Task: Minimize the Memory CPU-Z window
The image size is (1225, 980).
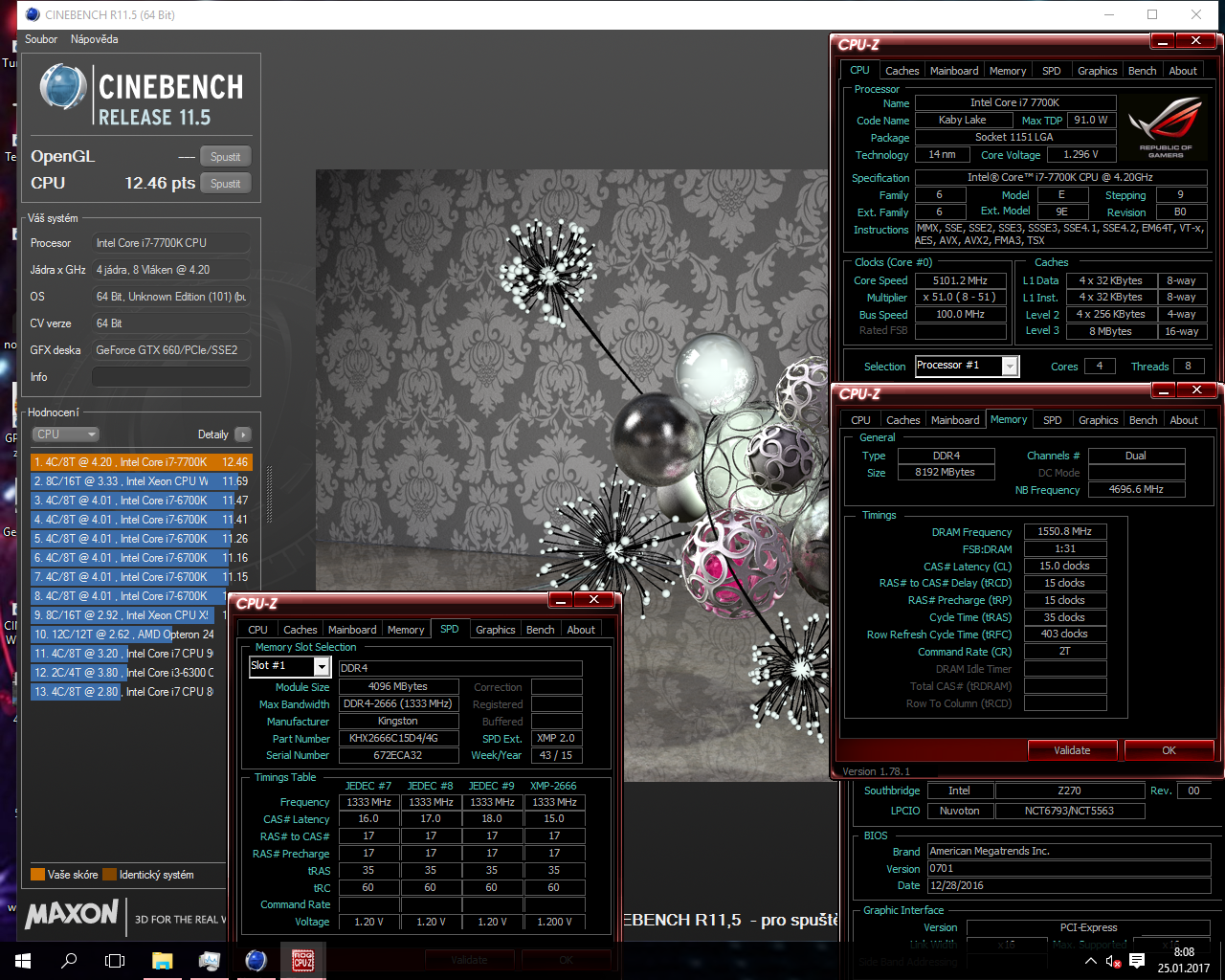Action: click(x=1163, y=390)
